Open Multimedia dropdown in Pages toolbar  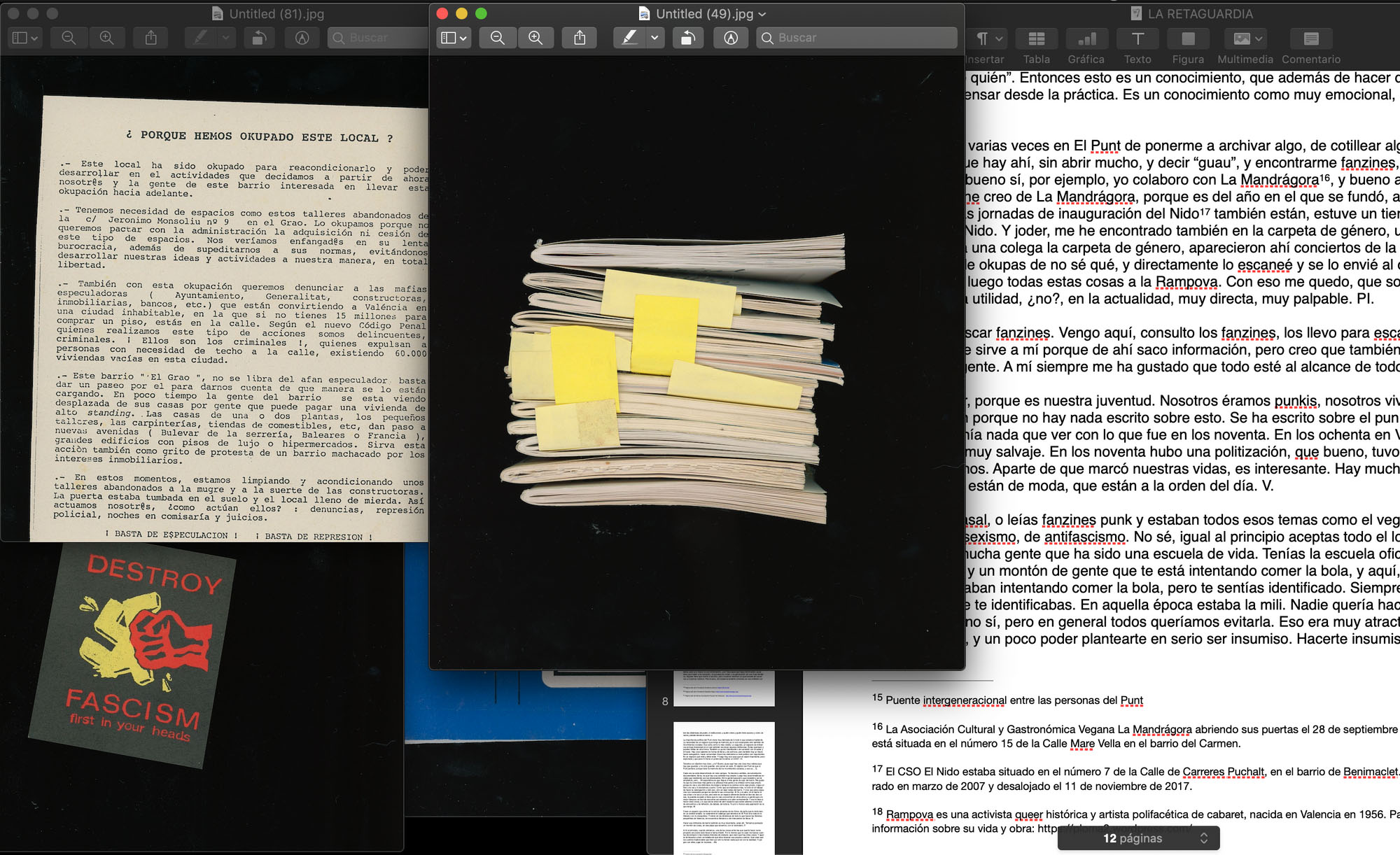tap(1245, 39)
